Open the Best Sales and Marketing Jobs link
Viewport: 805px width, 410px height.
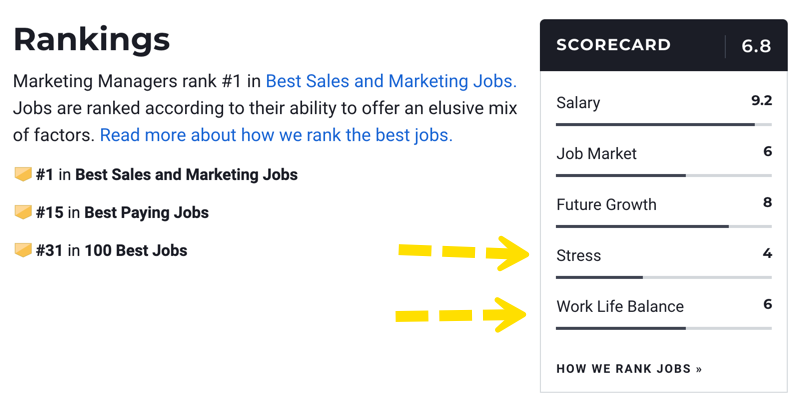pos(391,81)
